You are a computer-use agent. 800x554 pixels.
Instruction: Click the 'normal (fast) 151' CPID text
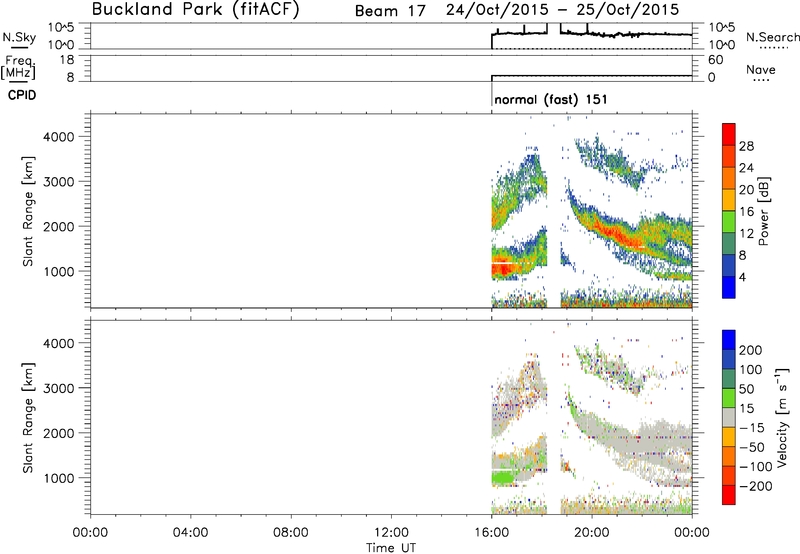551,99
